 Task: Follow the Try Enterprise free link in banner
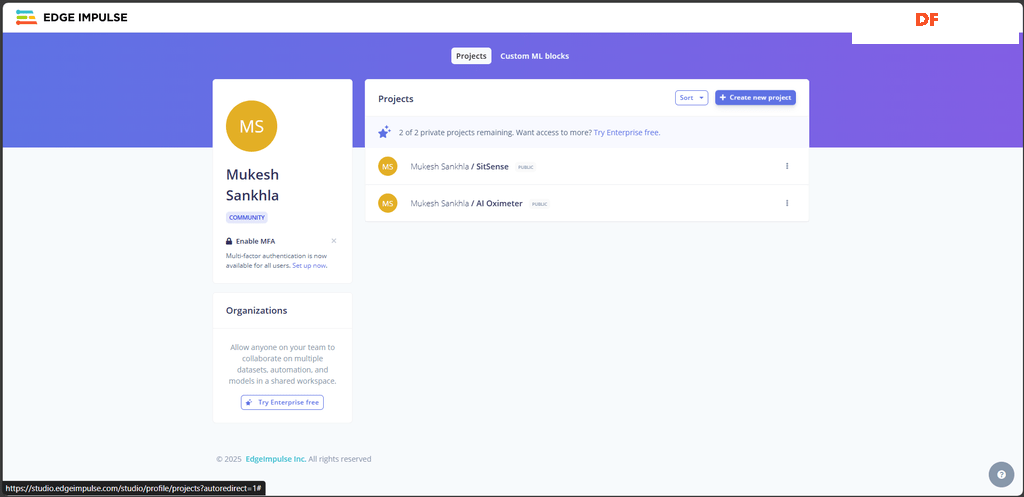(x=626, y=132)
